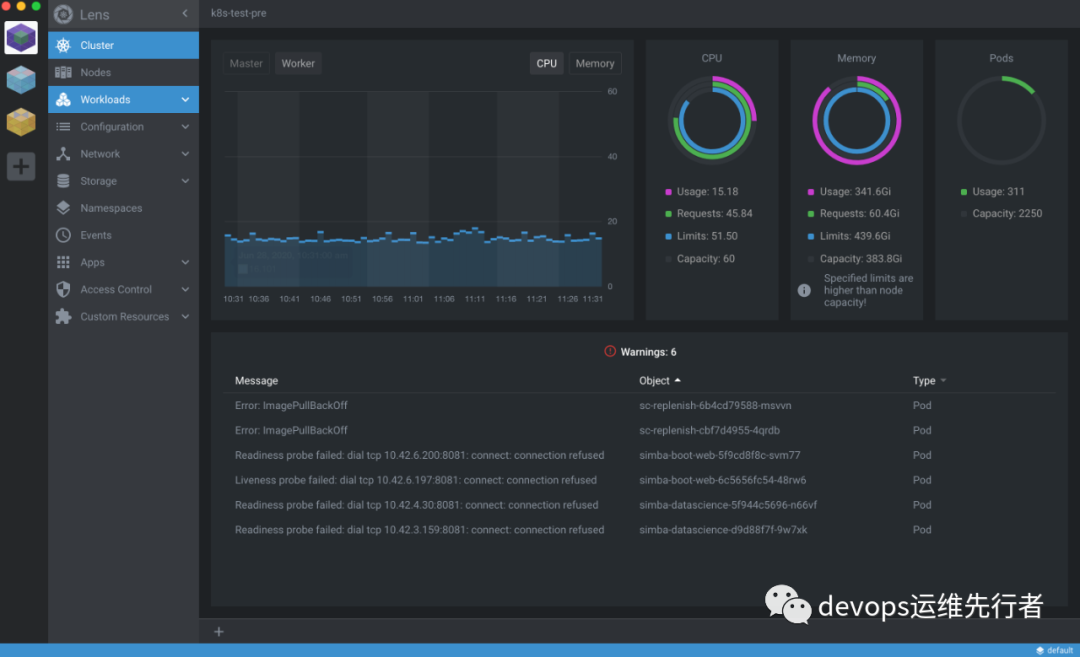The image size is (1080, 657).
Task: Click the Nodes server icon
Action: pos(63,72)
